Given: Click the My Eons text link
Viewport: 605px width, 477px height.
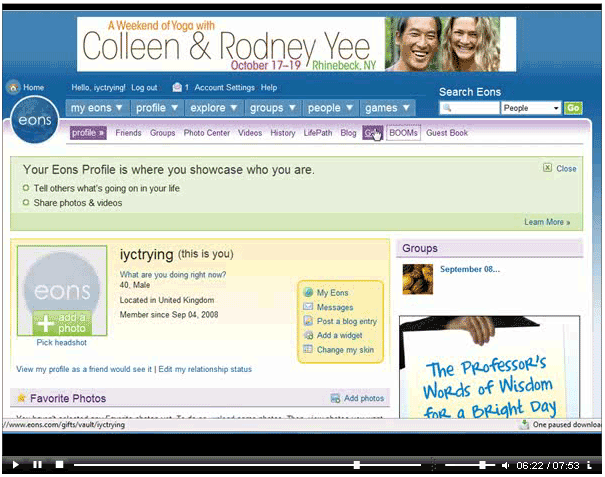Looking at the screenshot, I should [333, 293].
